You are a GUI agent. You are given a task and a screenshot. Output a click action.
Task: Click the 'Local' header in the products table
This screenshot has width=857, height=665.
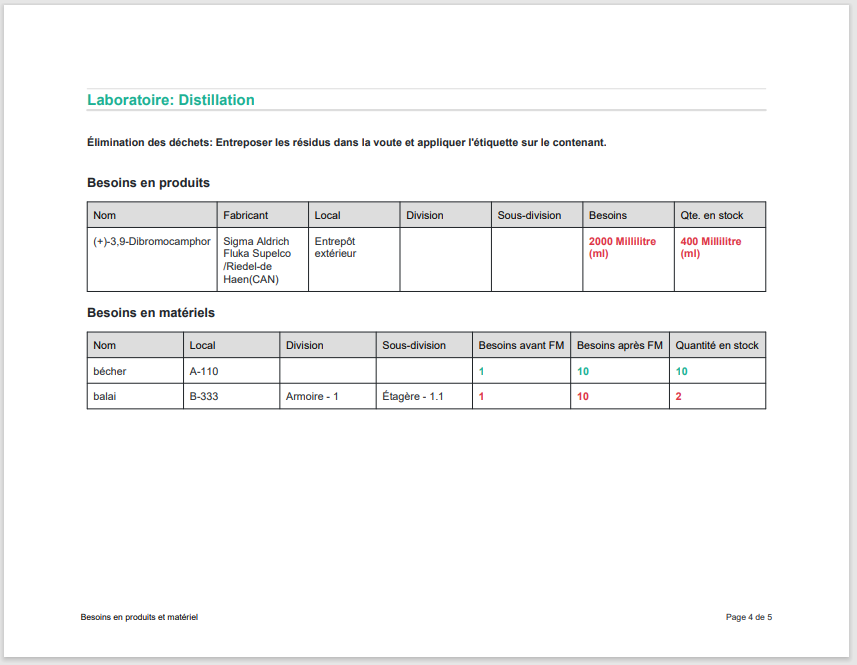point(354,215)
